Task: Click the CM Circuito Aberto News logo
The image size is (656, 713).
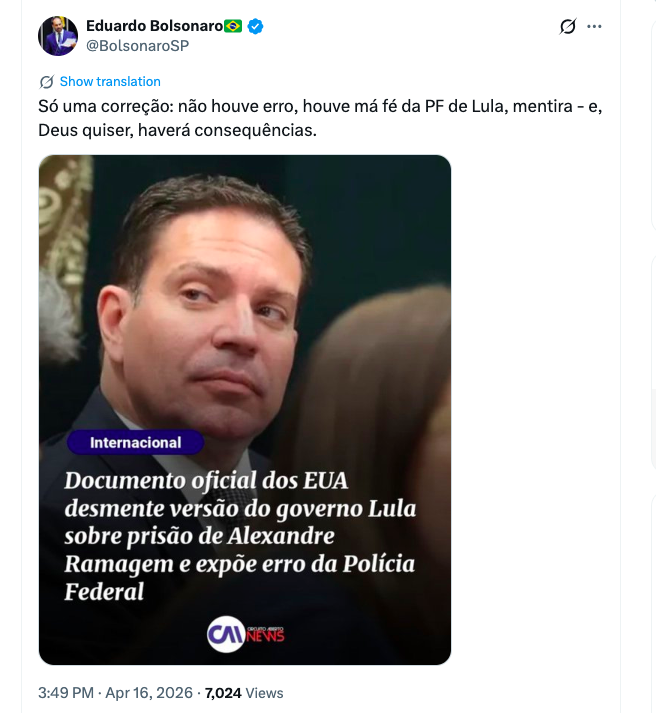Action: pos(245,634)
